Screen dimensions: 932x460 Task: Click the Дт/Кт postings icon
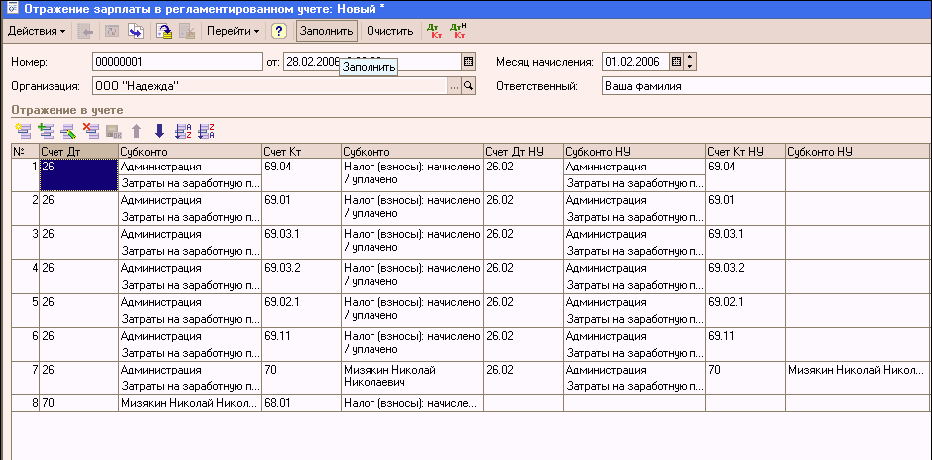click(x=434, y=31)
